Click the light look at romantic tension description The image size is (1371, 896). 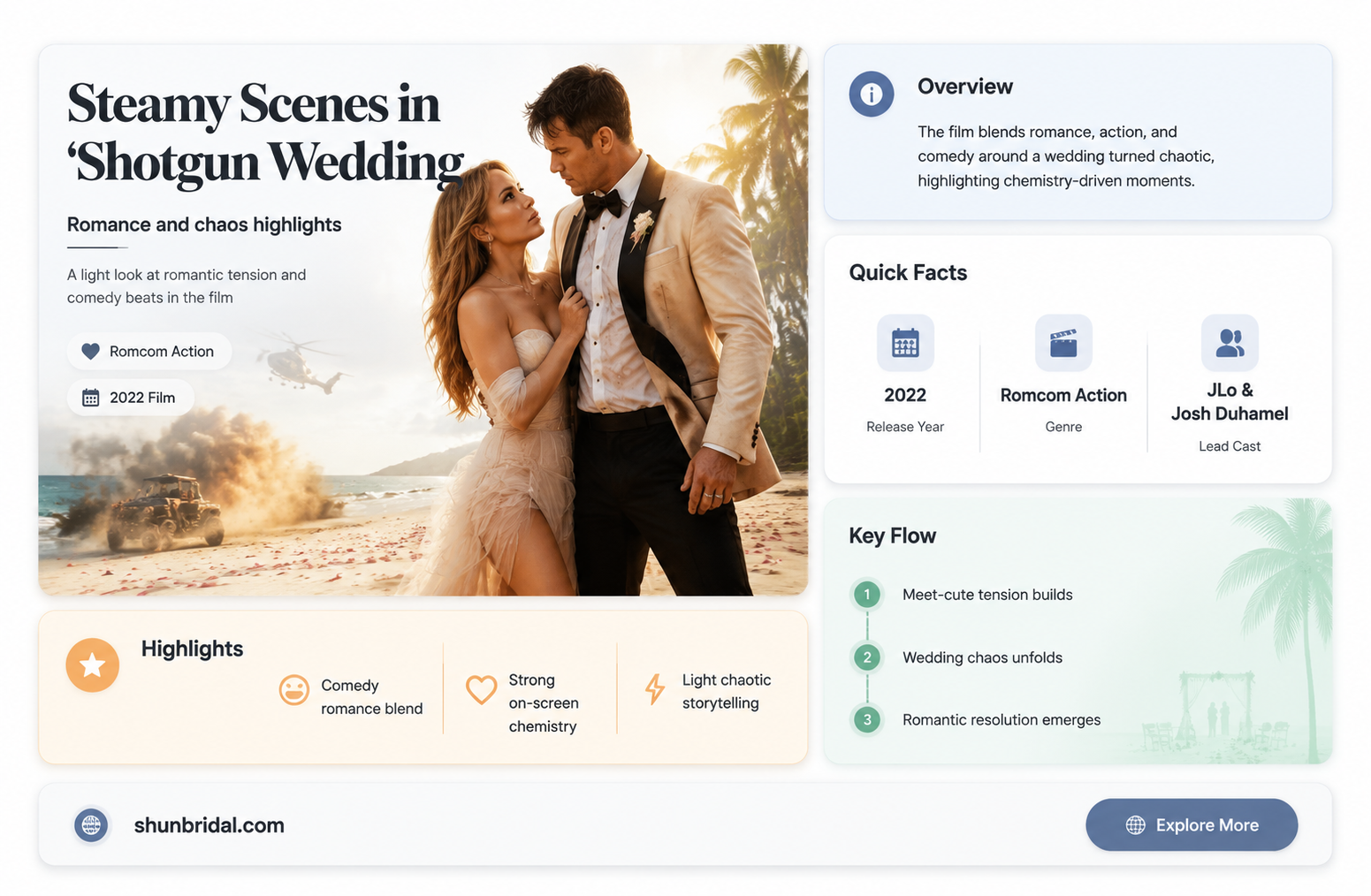coord(187,286)
